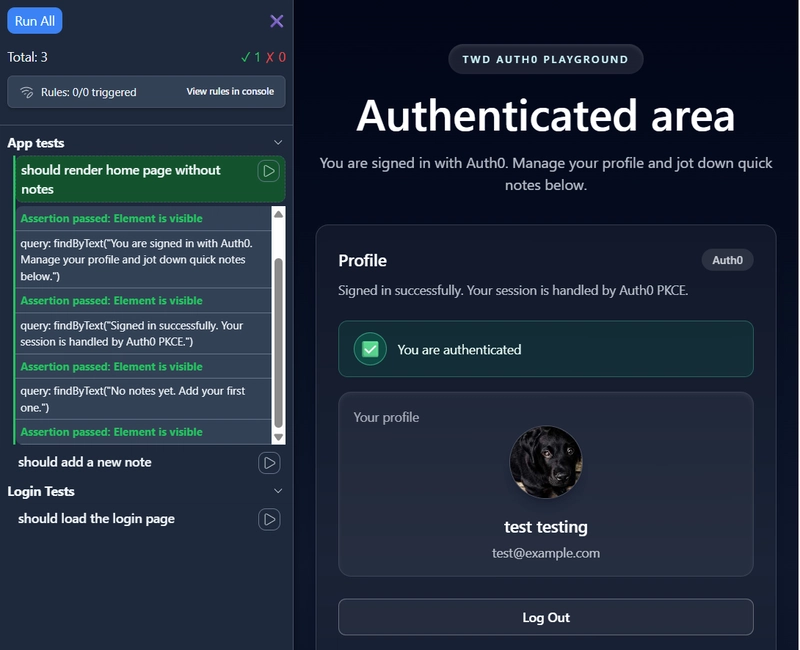Close the test sidebar with X icon
The width and height of the screenshot is (800, 650).
click(277, 21)
